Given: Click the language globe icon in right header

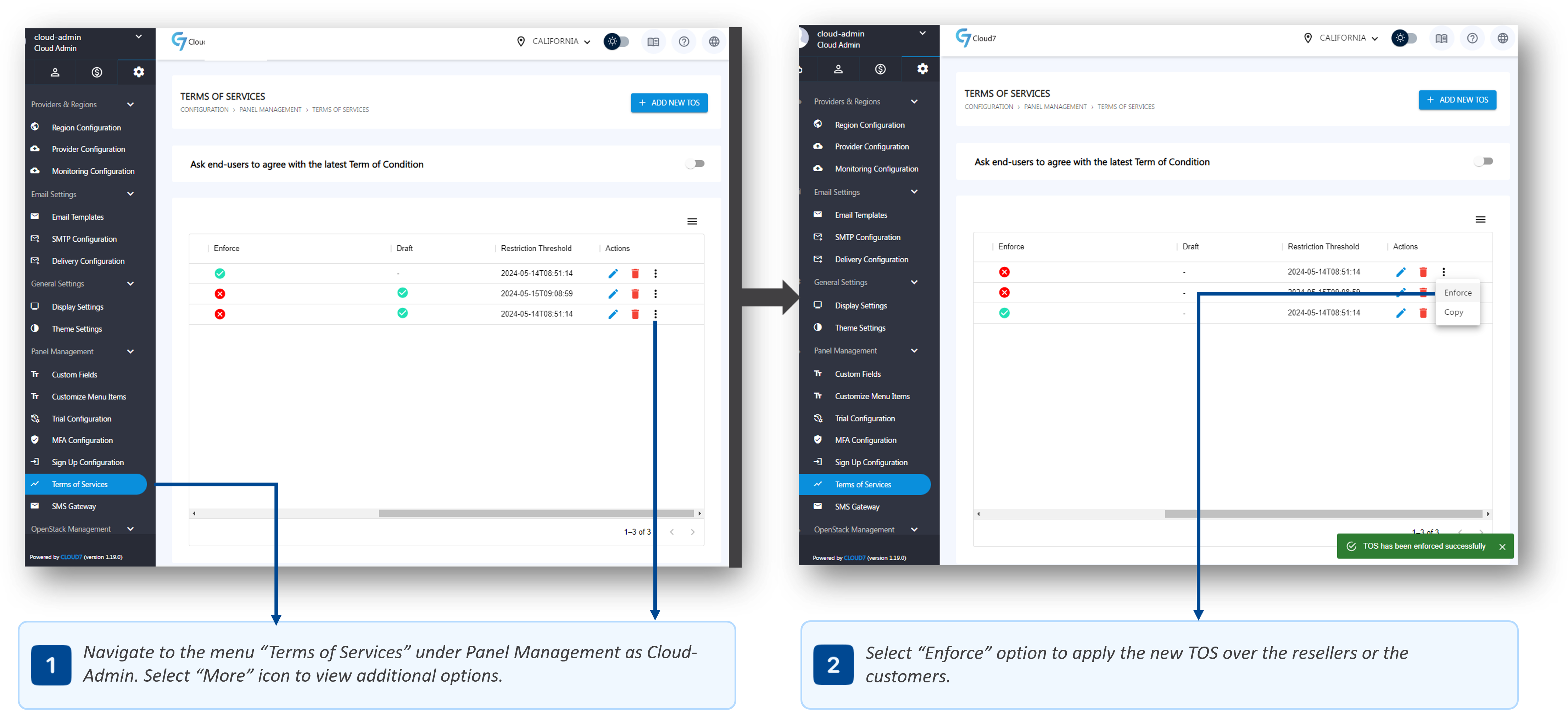Looking at the screenshot, I should coord(1502,38).
